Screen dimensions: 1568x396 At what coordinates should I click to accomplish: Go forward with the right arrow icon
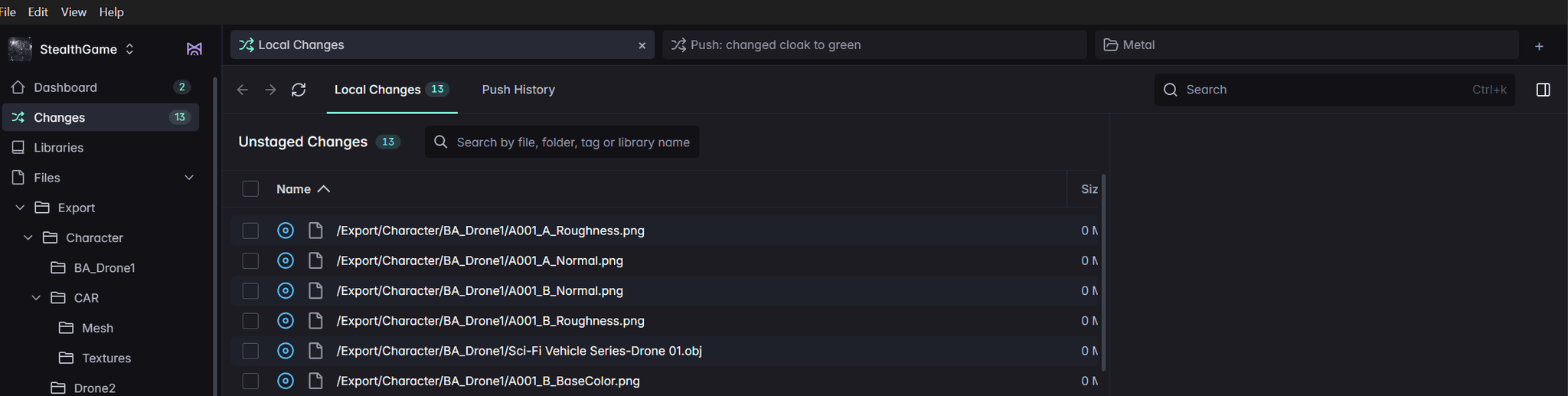(x=270, y=90)
